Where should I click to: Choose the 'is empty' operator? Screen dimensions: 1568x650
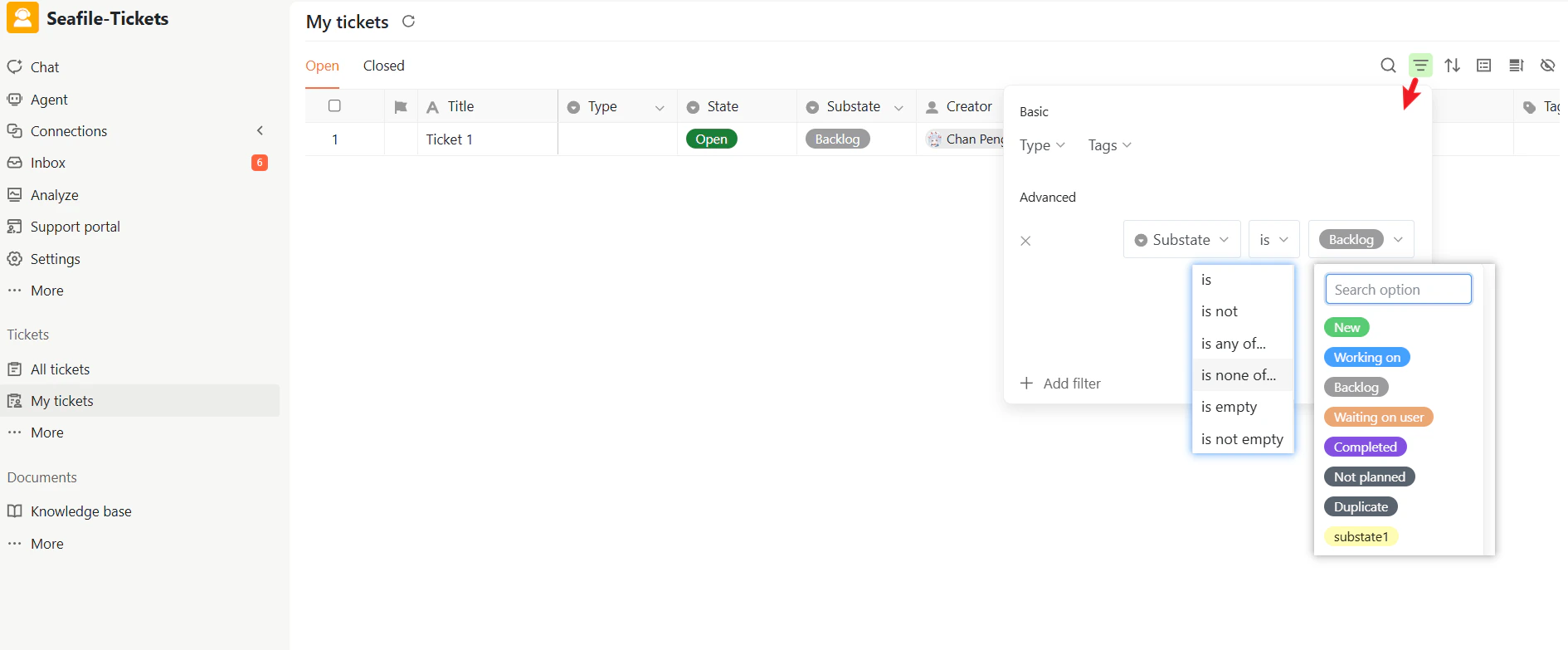[x=1243, y=407]
